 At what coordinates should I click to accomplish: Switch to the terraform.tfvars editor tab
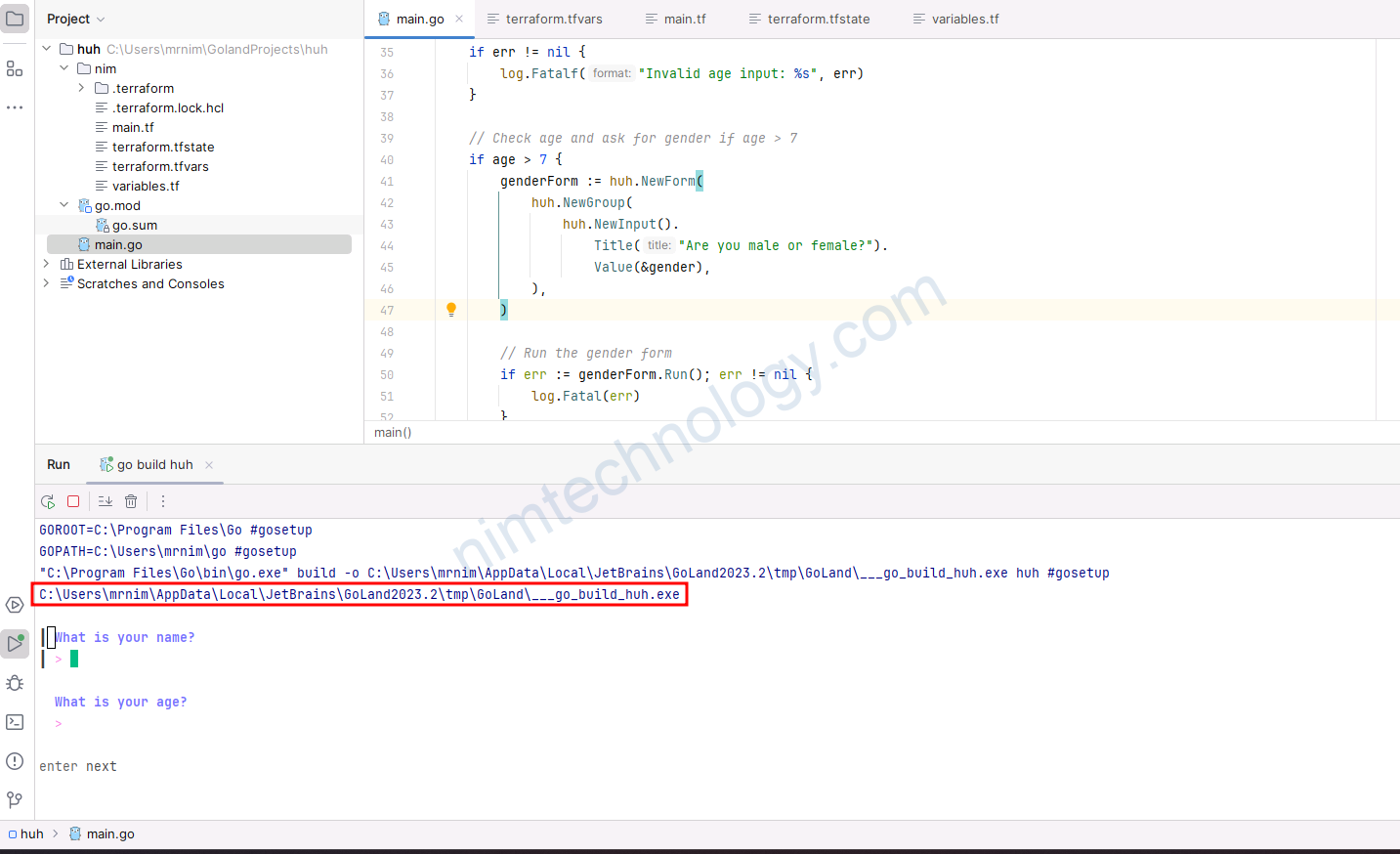(553, 19)
